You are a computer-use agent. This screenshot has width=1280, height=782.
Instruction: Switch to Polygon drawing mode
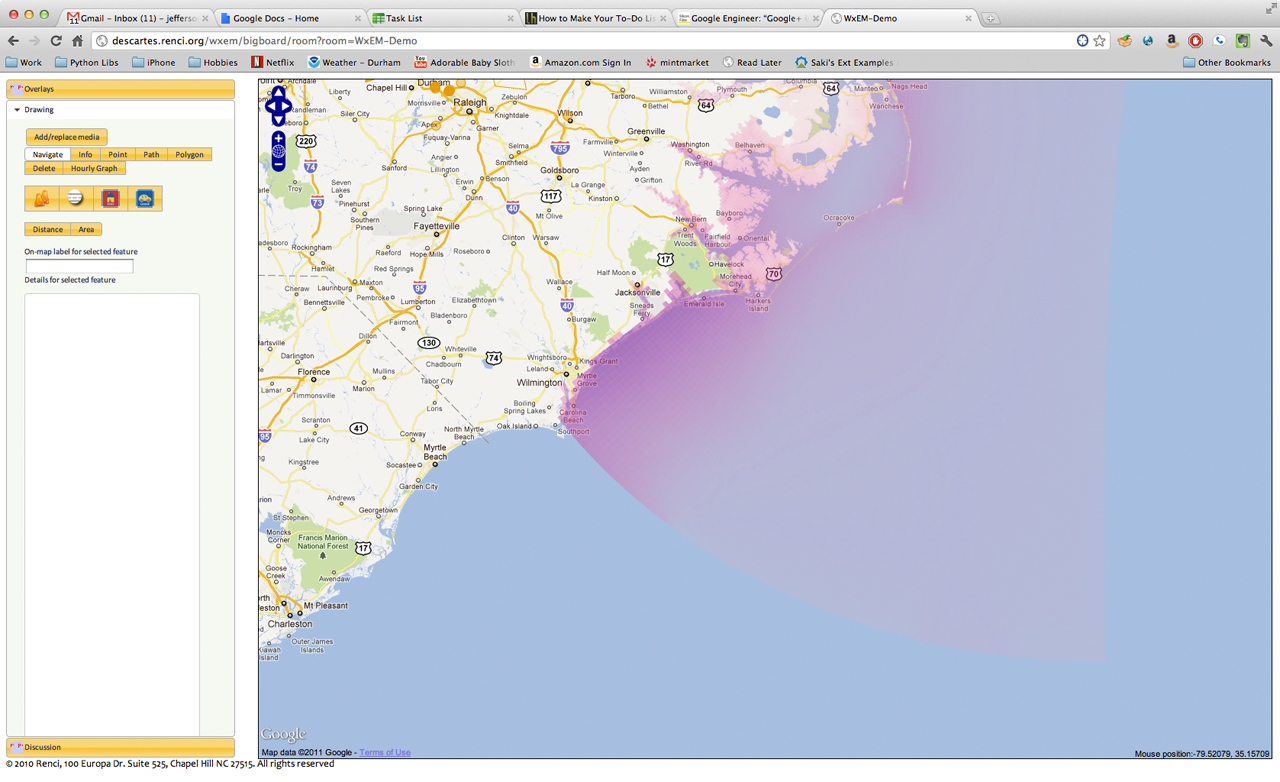[189, 155]
